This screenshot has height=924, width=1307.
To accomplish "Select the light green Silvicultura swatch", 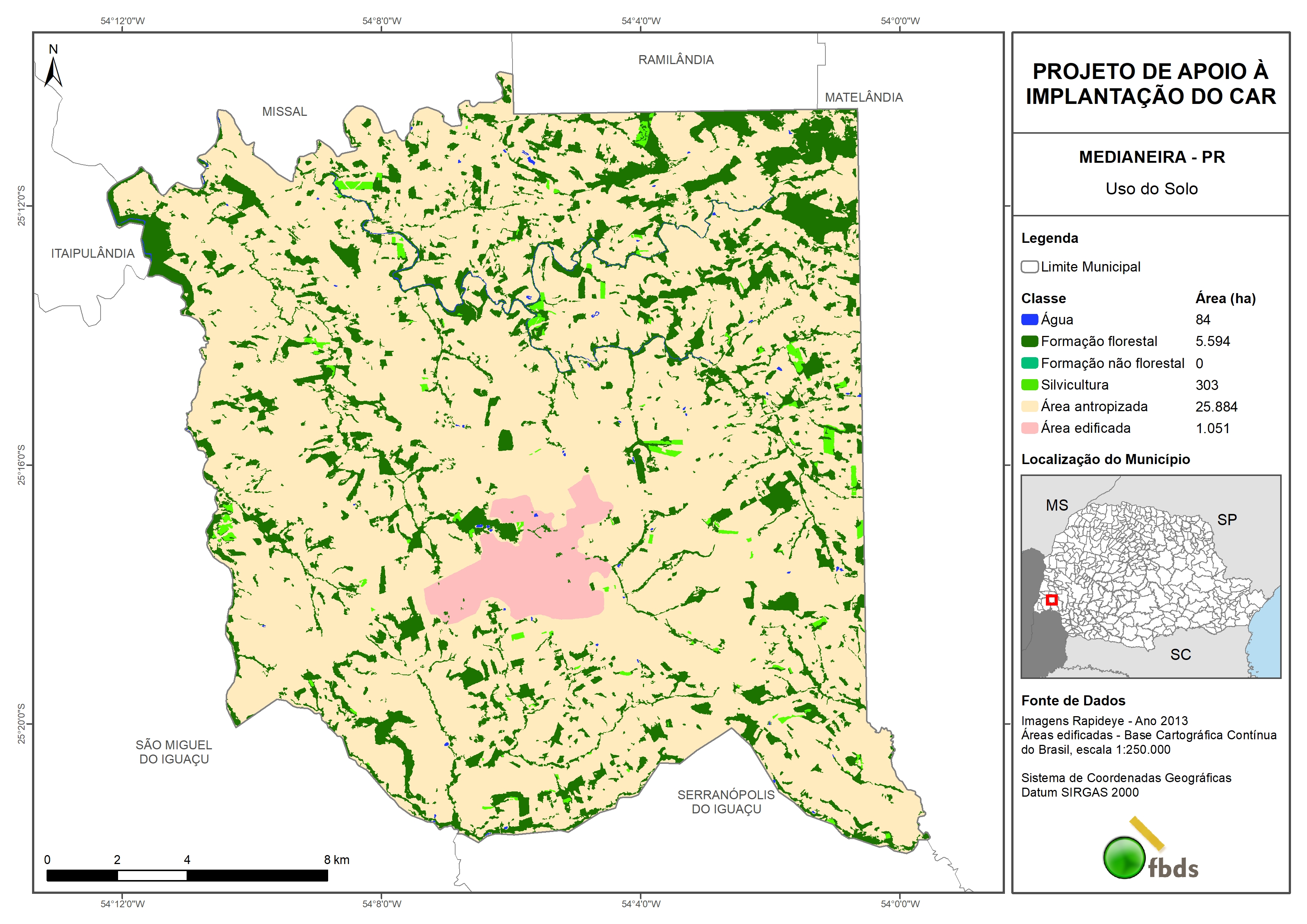I will tap(1029, 385).
